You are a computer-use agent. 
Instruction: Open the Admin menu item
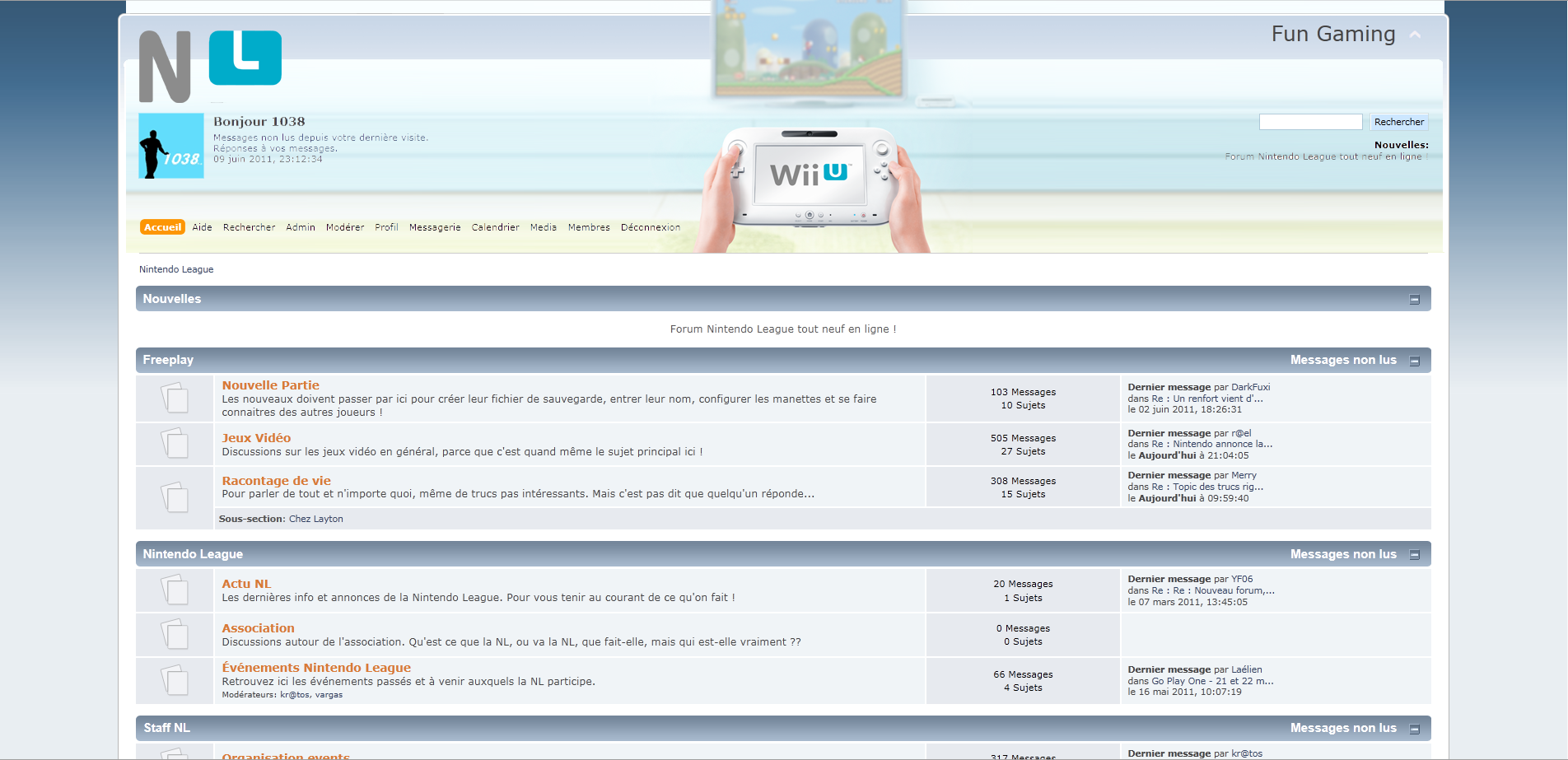[x=301, y=227]
